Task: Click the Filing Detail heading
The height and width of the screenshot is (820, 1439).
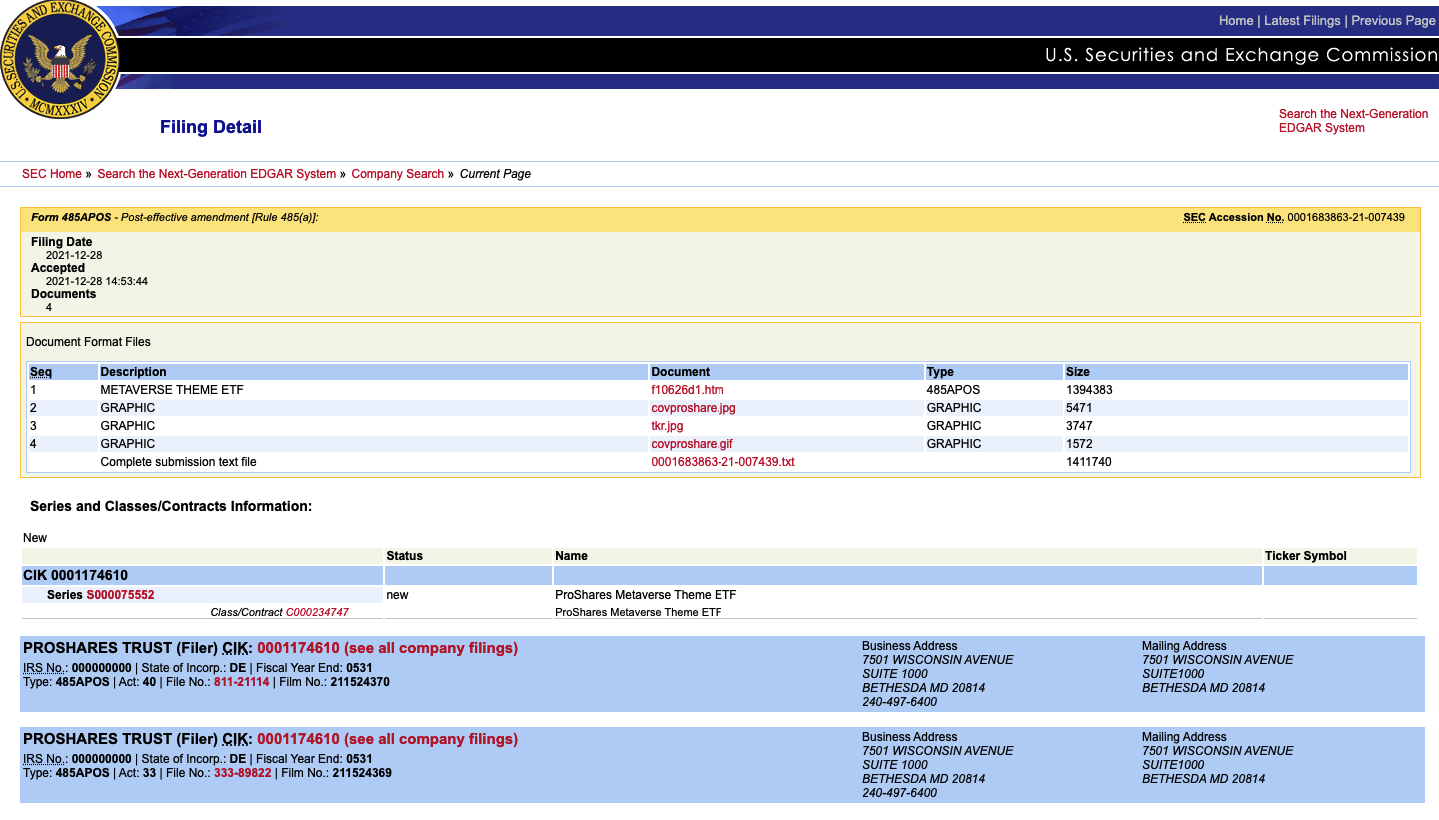Action: [x=211, y=127]
